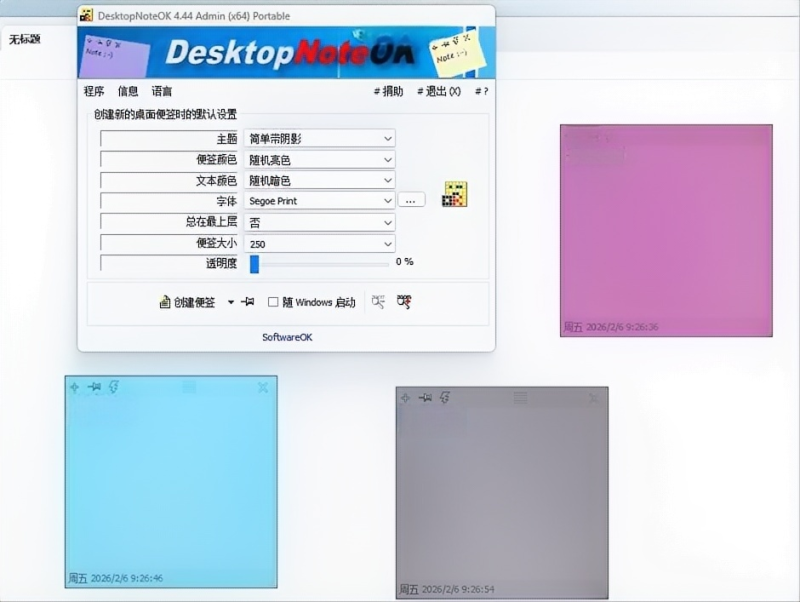The image size is (800, 602).
Task: Click the DesktopNoteOK banner logo
Action: [290, 53]
